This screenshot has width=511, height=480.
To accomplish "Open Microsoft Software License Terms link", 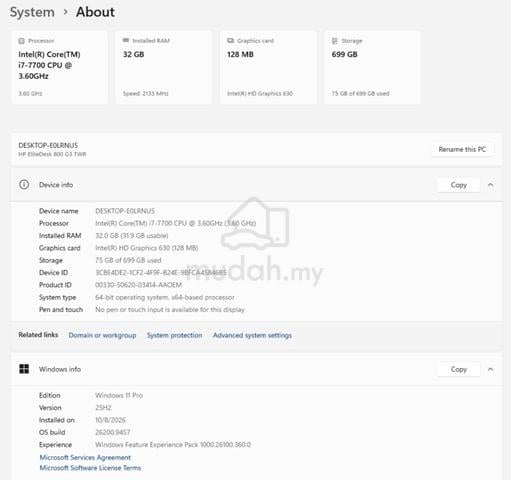I will [90, 468].
